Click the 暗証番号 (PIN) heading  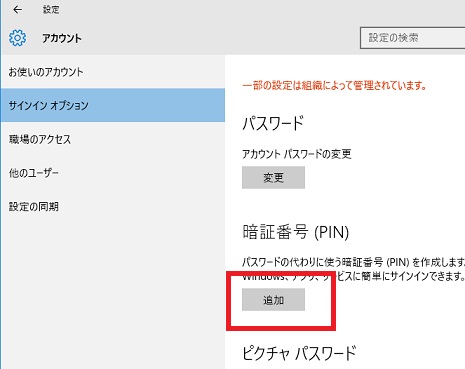pos(296,232)
